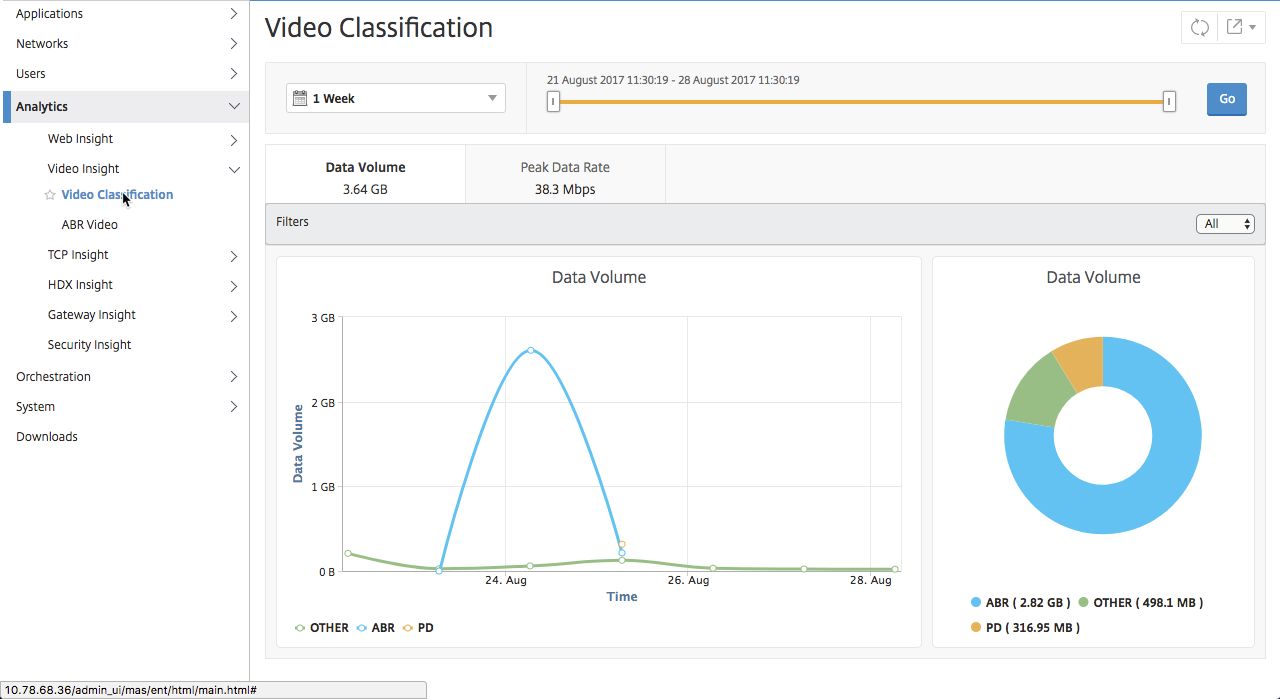Screen dimensions: 1280x699
Task: Open the 1 Week time range dropdown
Action: coord(396,98)
